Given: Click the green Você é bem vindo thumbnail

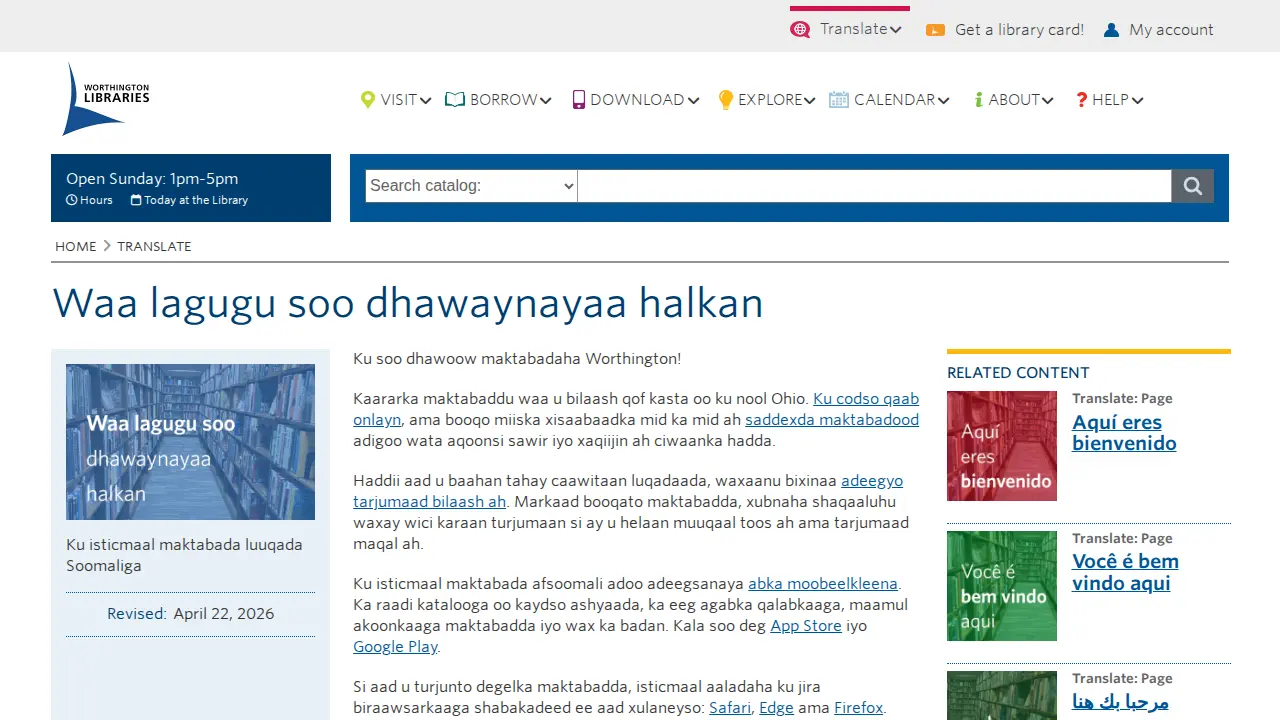Looking at the screenshot, I should 1002,586.
